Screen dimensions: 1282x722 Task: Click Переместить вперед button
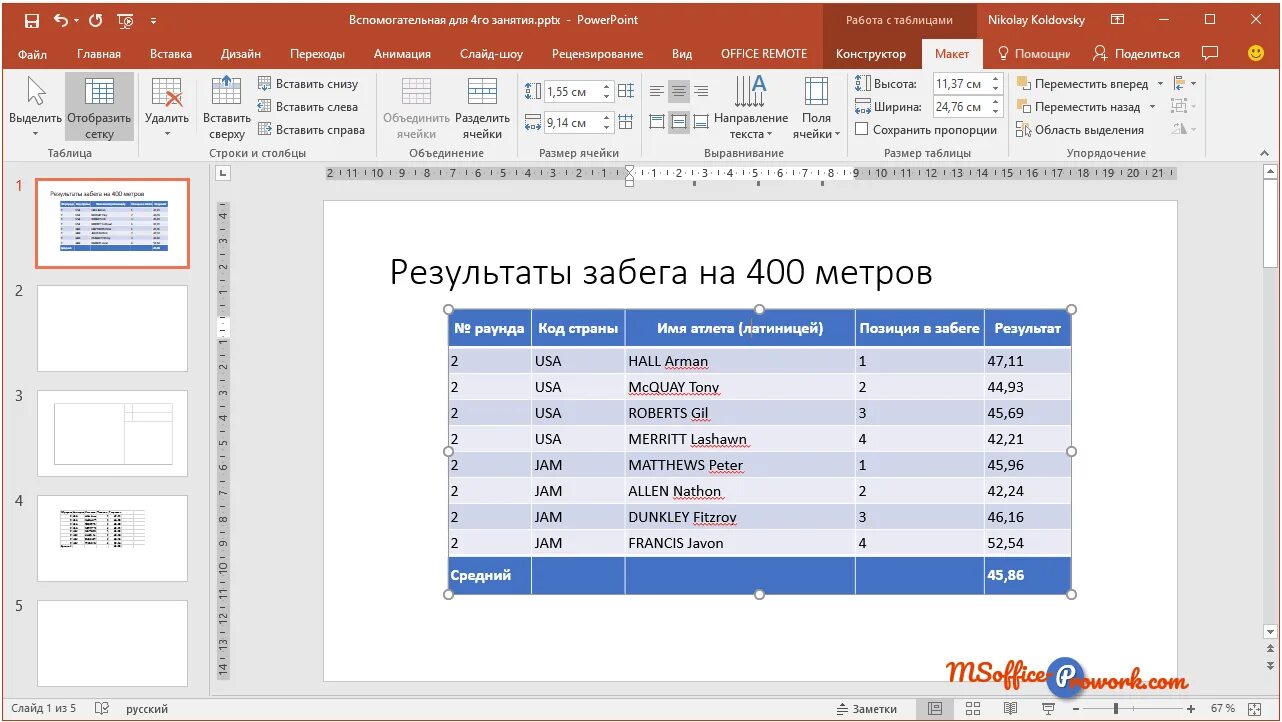1083,84
